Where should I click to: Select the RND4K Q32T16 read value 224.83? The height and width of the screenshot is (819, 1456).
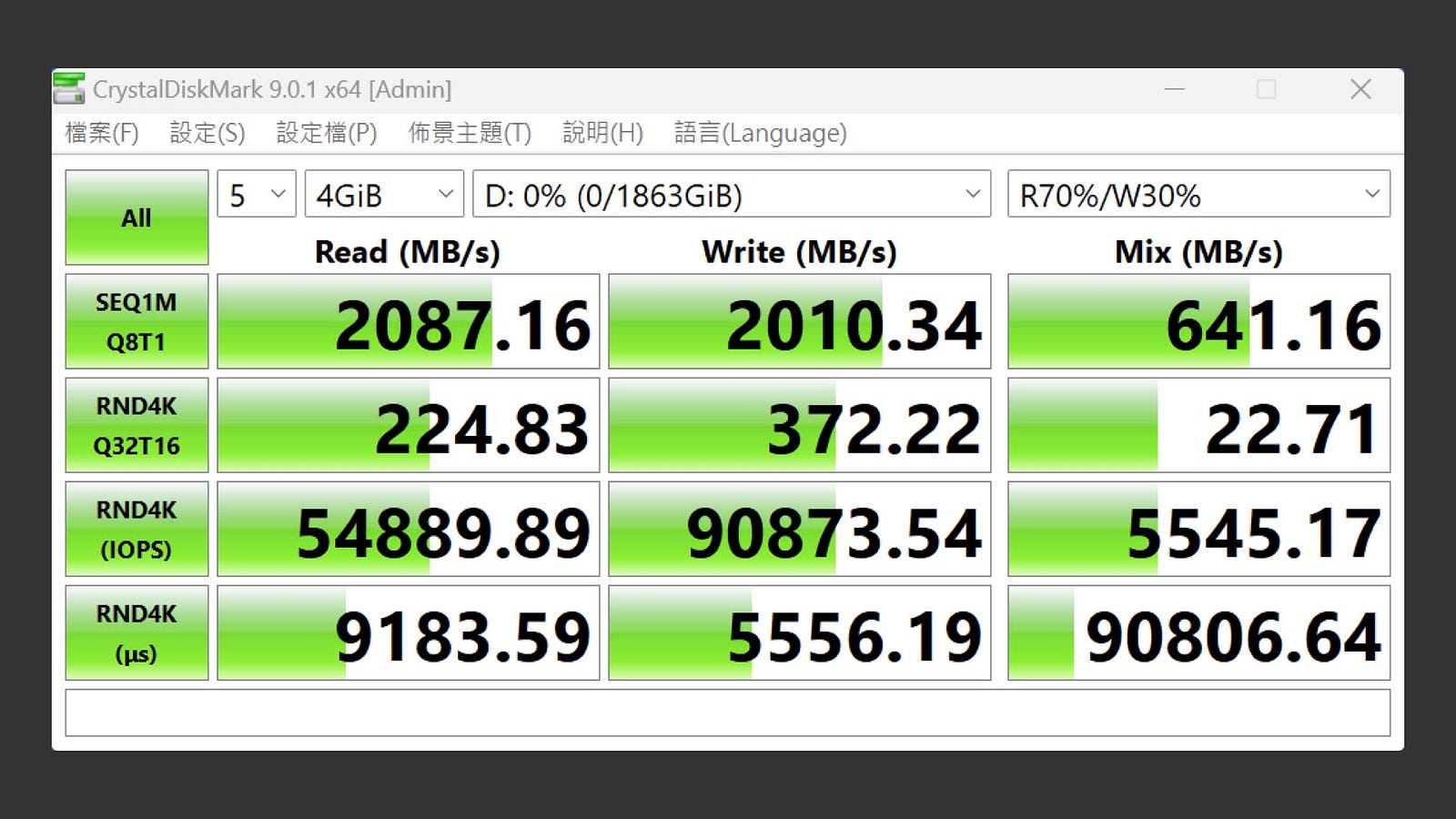409,425
